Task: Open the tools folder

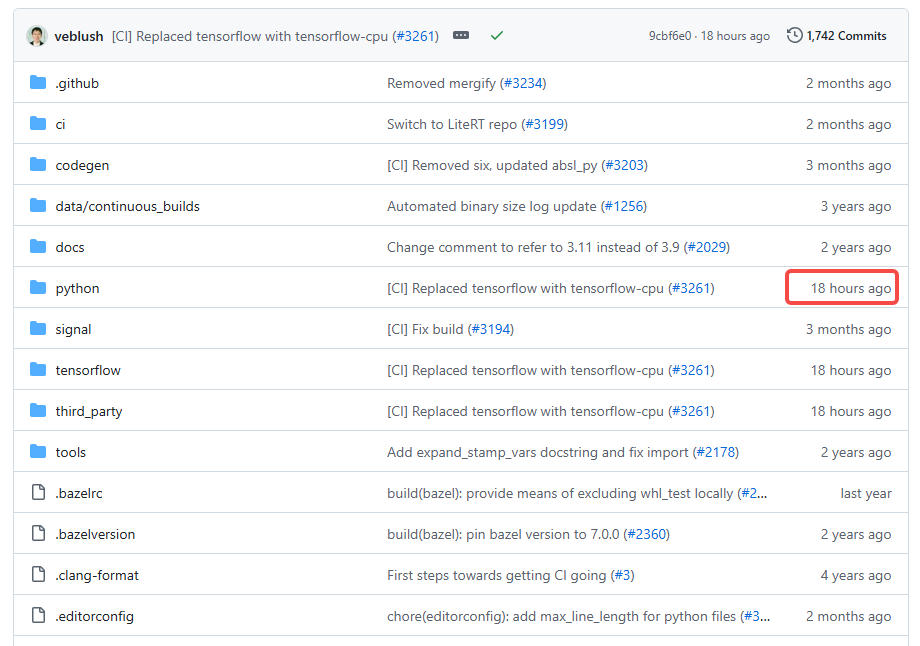Action: coord(70,453)
